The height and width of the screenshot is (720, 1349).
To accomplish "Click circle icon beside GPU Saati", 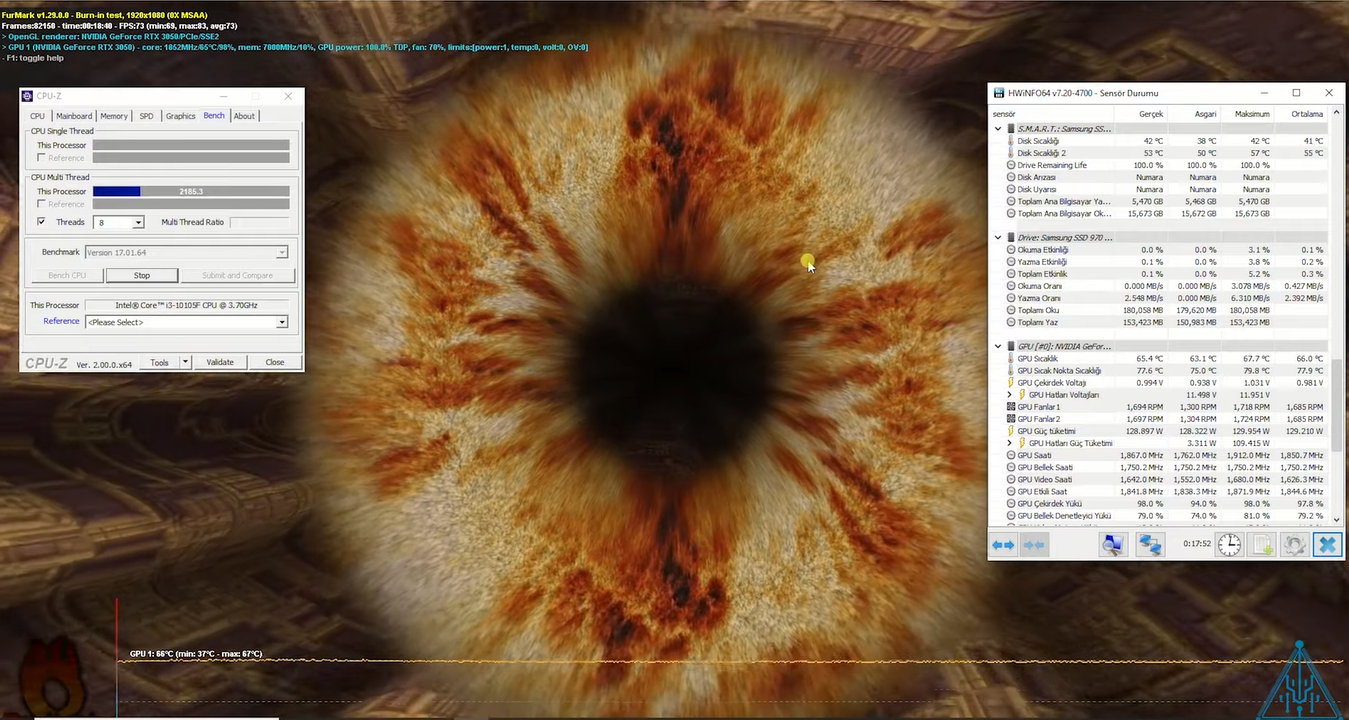I will click(1011, 455).
